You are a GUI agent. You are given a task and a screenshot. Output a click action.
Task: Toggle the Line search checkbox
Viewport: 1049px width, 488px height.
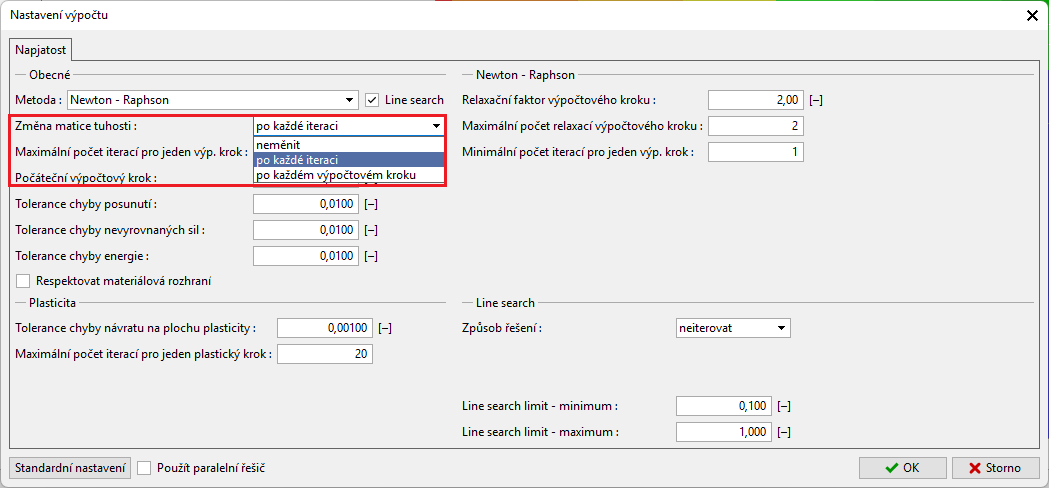click(372, 100)
